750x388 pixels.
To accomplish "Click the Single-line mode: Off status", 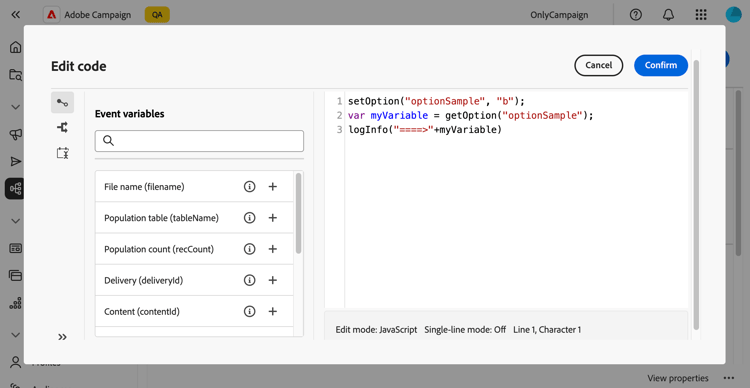I will 465,330.
